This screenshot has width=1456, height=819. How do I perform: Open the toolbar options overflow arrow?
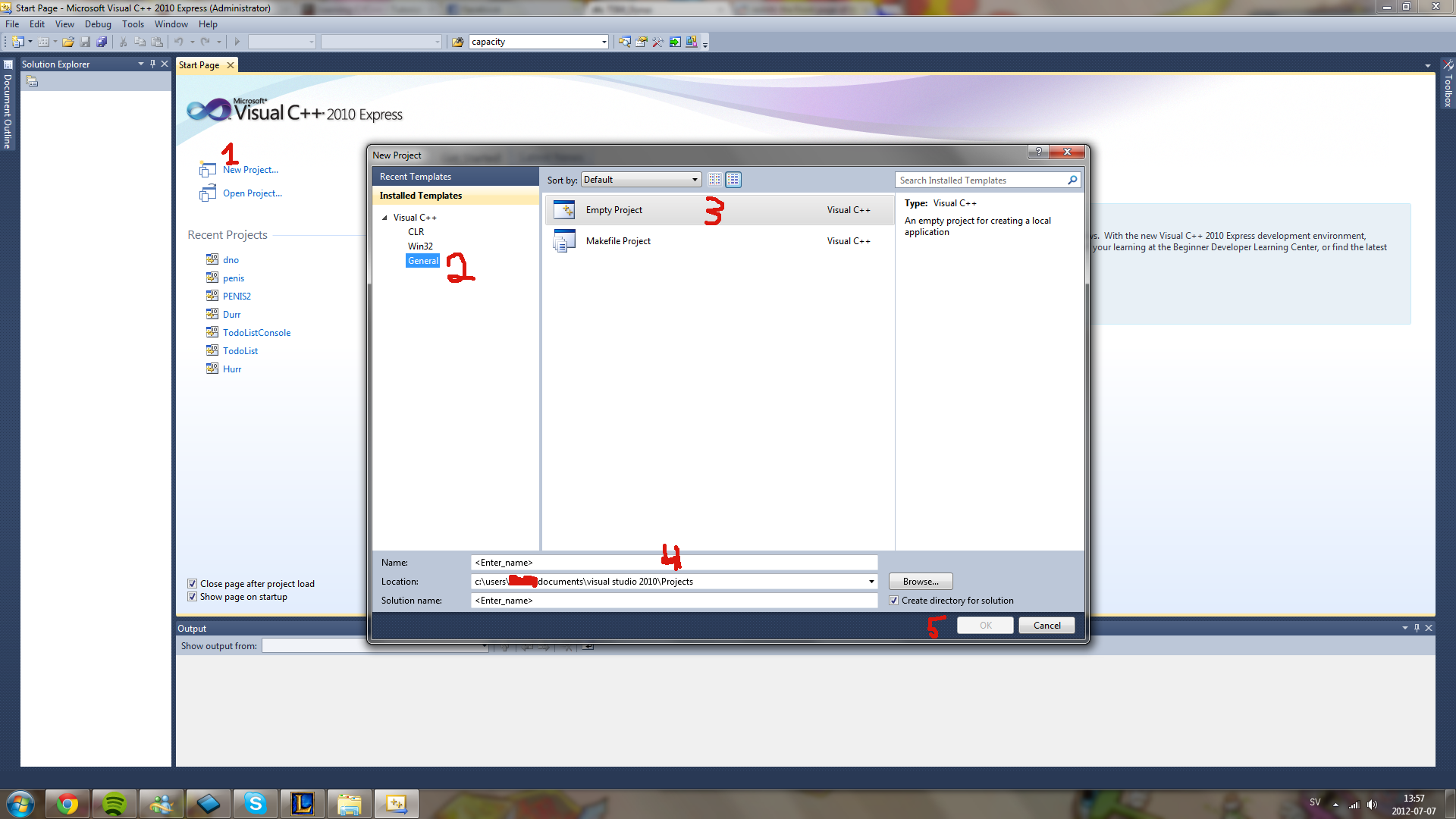[705, 44]
